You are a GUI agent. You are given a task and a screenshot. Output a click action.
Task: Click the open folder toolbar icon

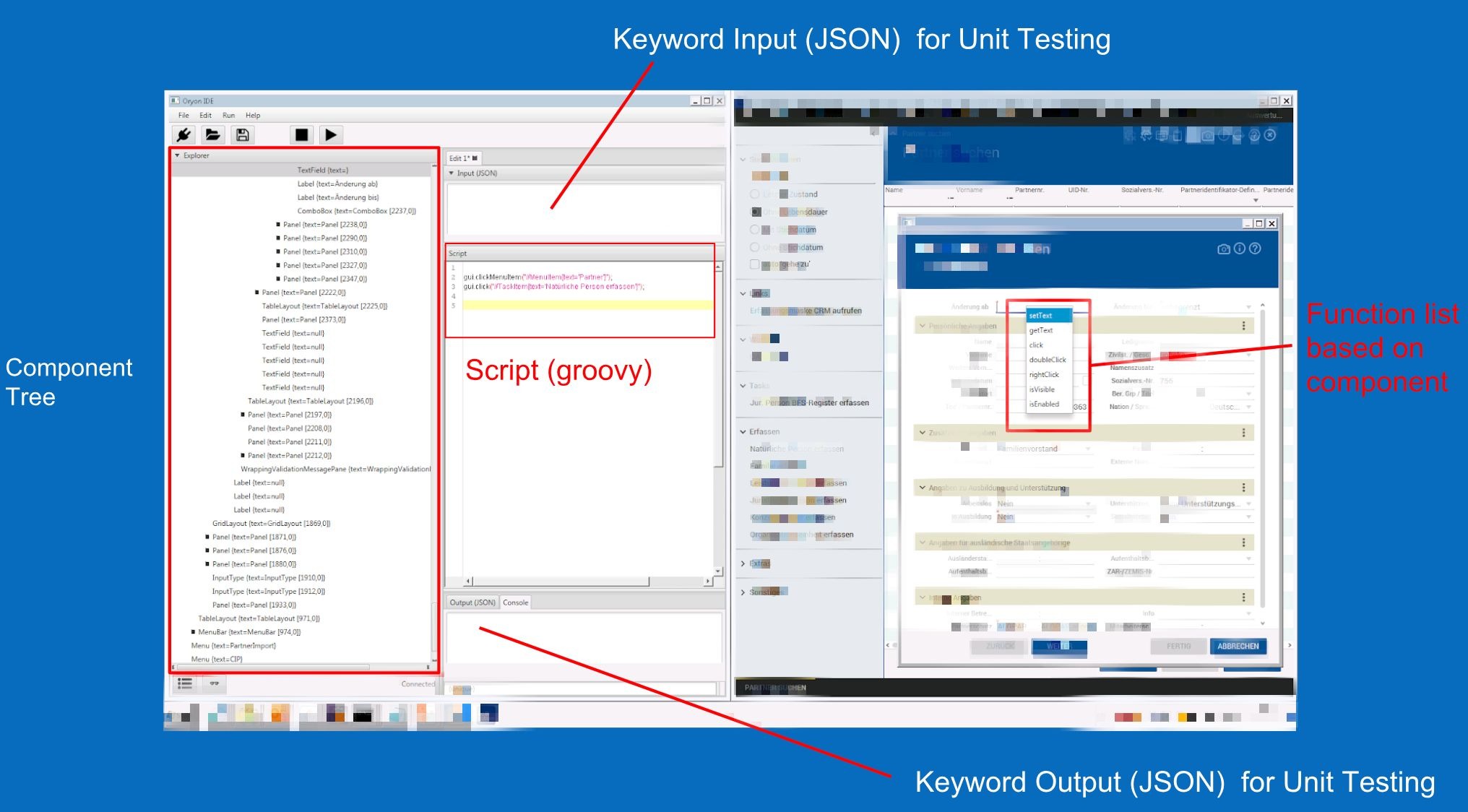point(212,135)
